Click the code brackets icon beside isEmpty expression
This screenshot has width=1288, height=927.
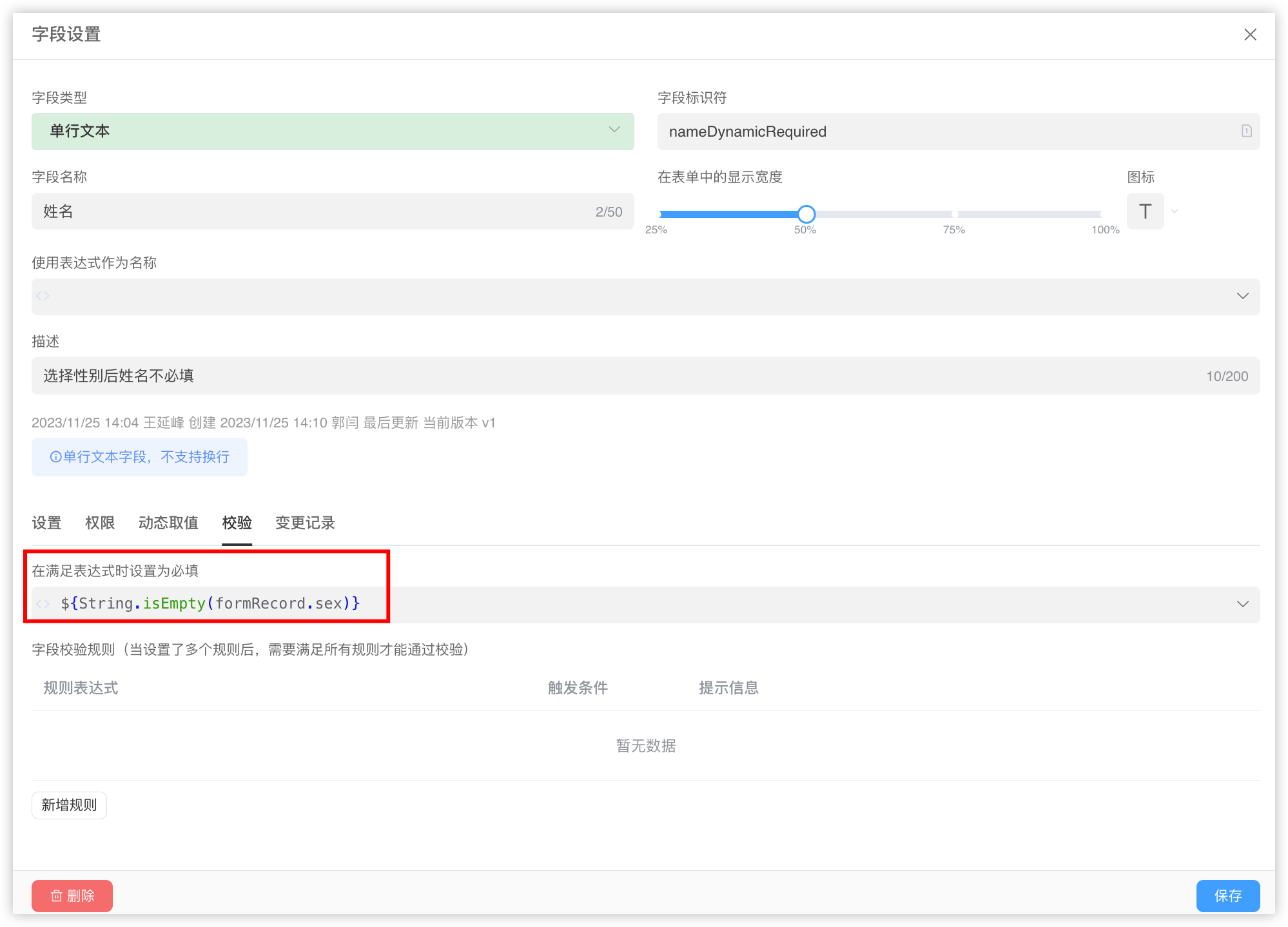tap(43, 604)
